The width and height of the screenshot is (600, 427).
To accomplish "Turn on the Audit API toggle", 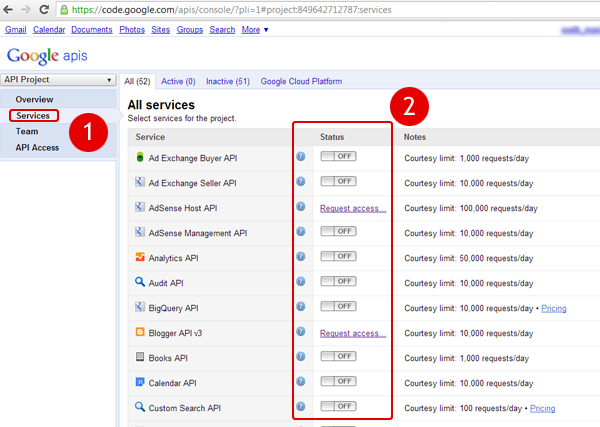I will tap(338, 282).
